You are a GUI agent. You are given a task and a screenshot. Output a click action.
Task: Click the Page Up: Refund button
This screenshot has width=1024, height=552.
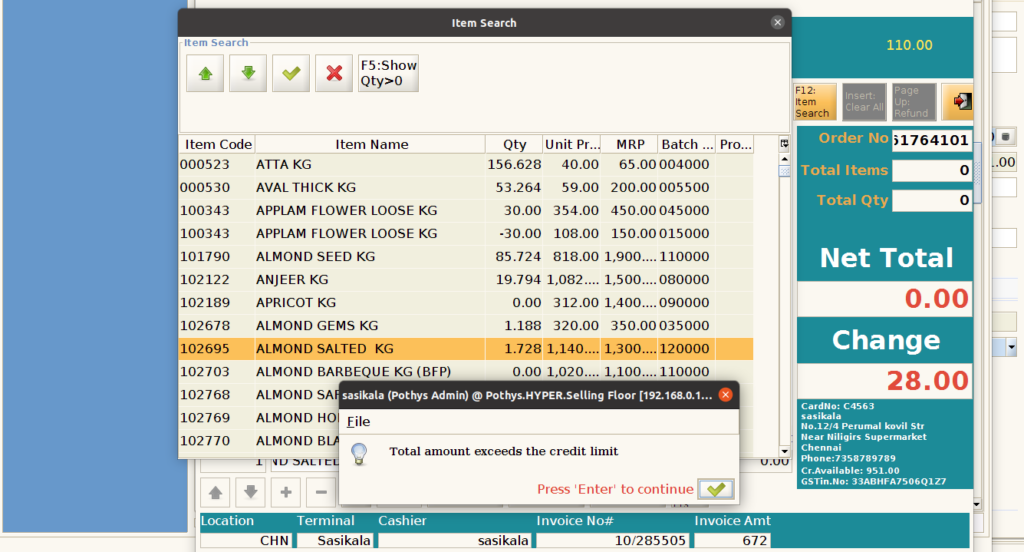[914, 102]
